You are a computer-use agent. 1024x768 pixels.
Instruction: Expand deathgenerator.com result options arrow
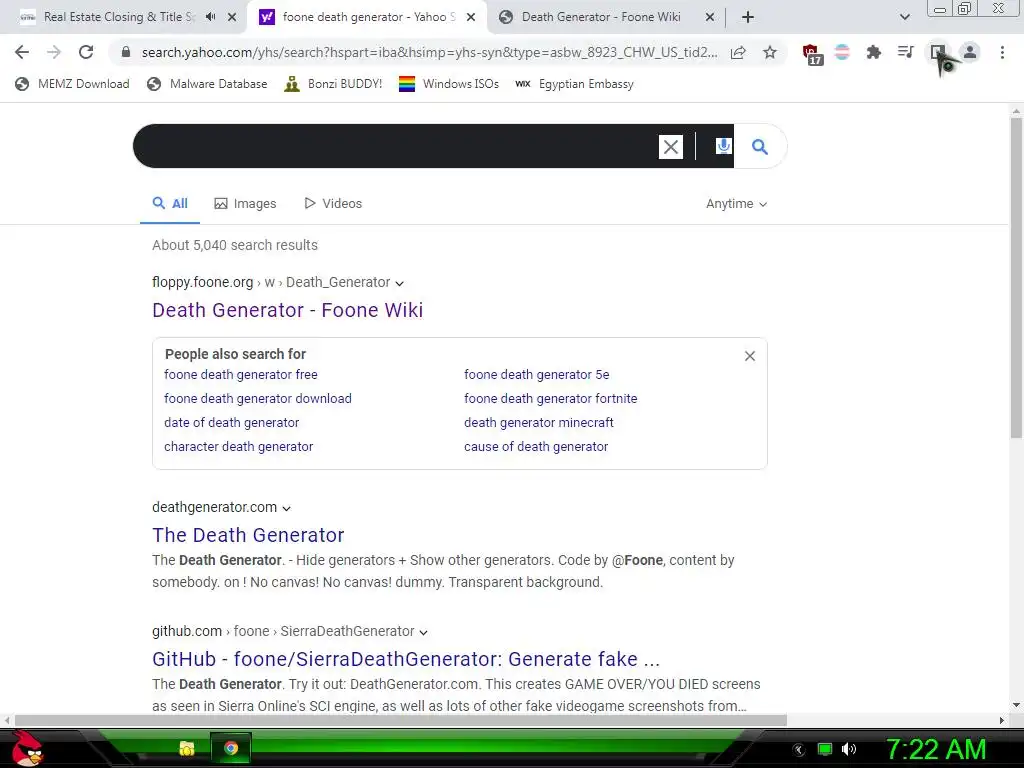[x=286, y=508]
